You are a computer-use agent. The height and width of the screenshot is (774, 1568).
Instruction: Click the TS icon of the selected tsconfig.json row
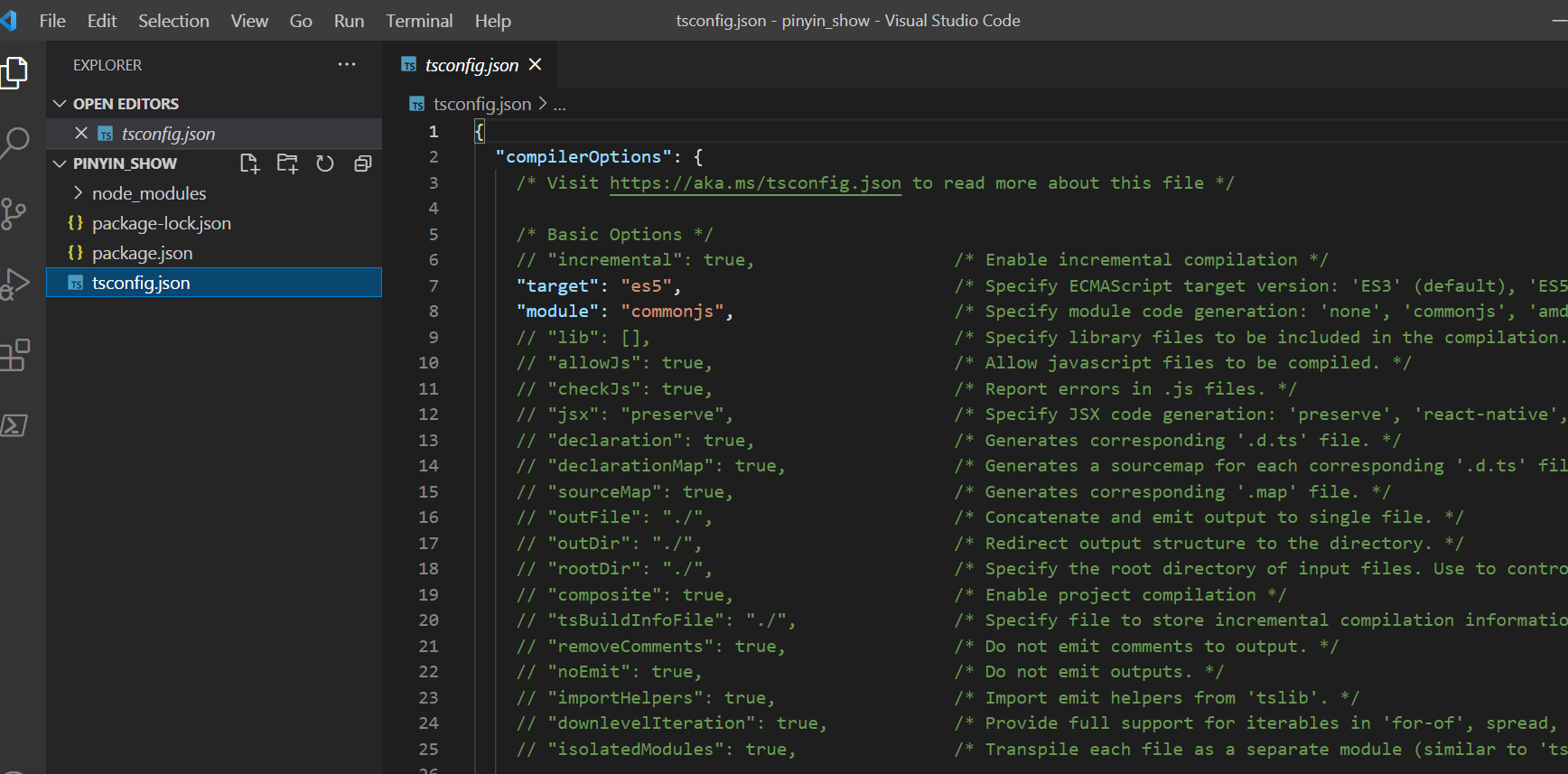[76, 283]
